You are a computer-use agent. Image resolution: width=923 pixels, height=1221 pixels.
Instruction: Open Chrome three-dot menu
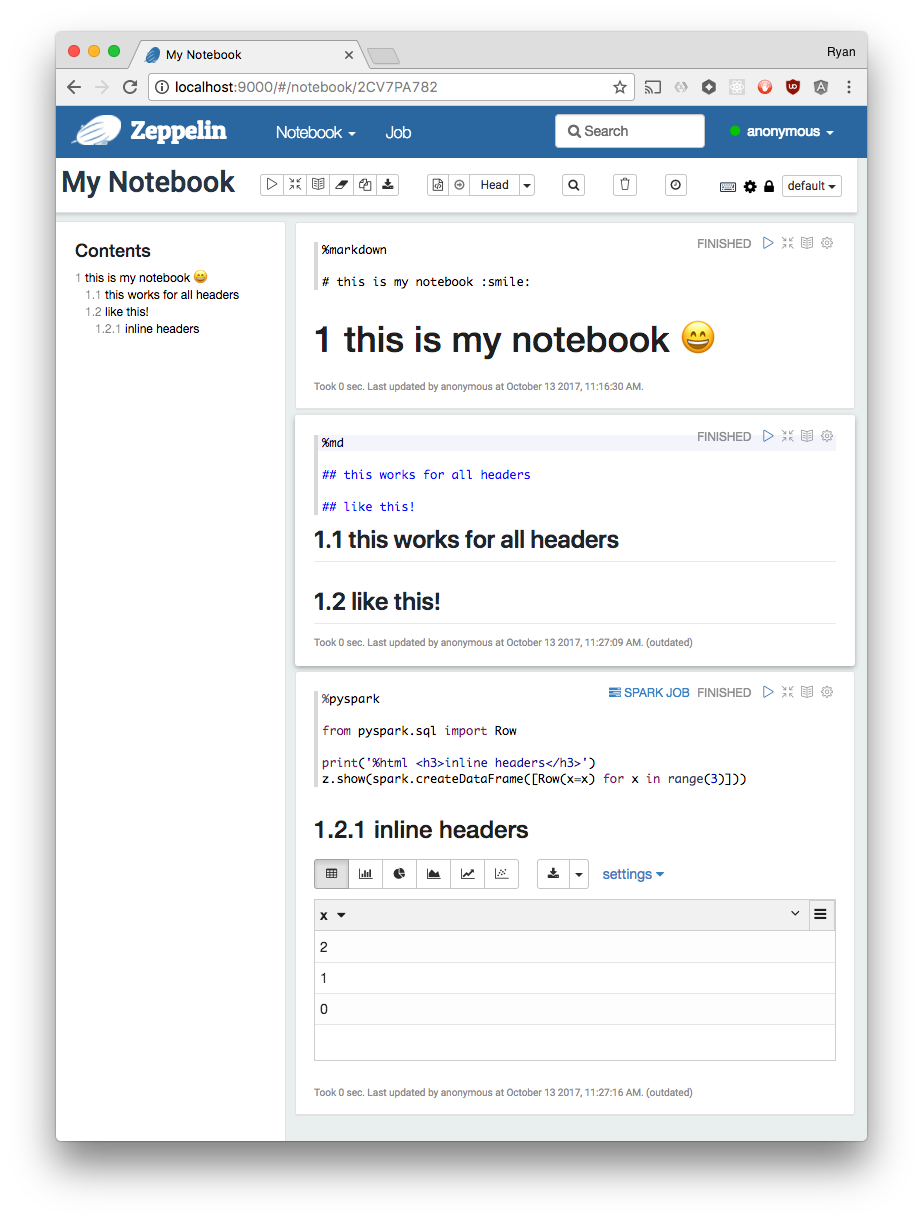tap(849, 87)
